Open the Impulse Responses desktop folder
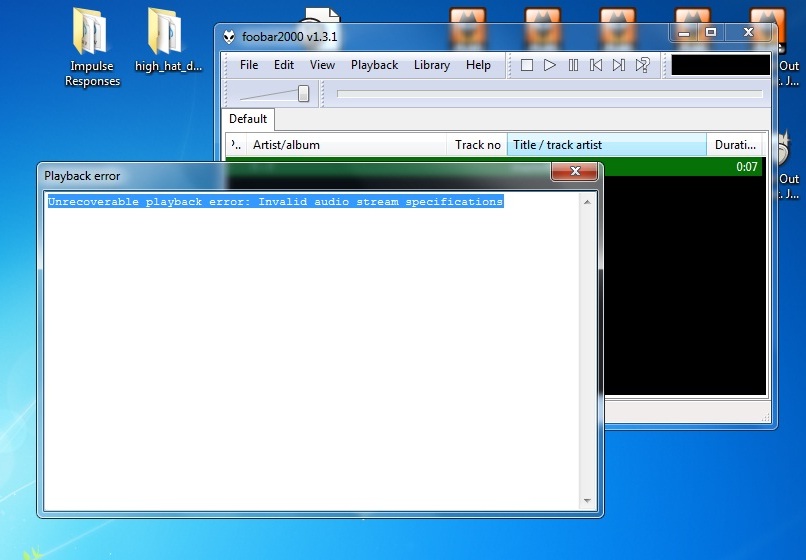Image resolution: width=806 pixels, height=560 pixels. [x=92, y=45]
